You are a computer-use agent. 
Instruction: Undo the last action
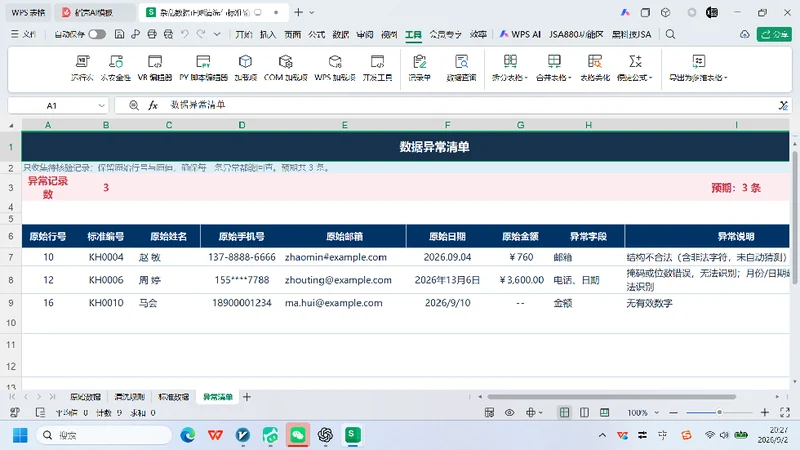pyautogui.click(x=185, y=34)
